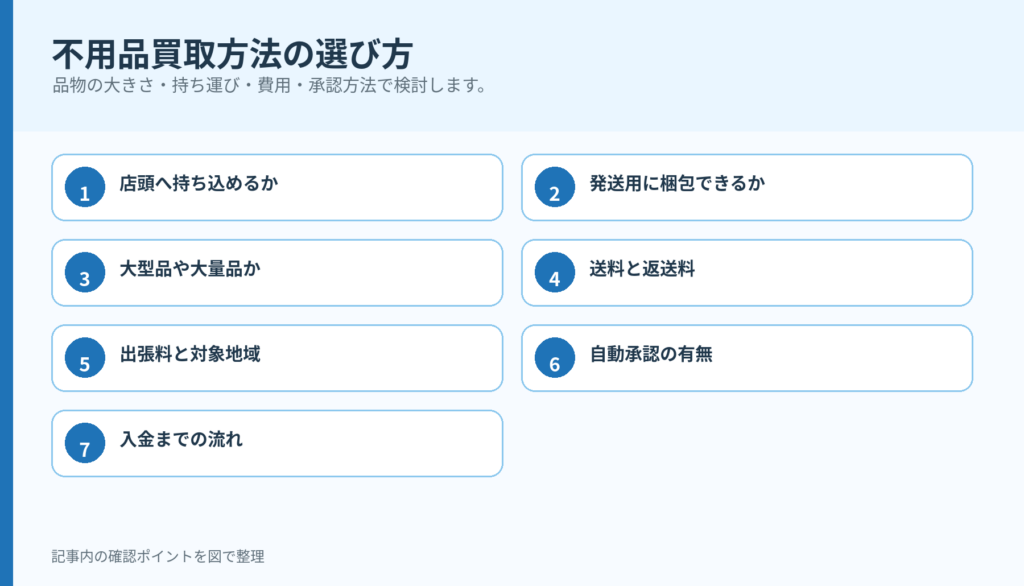Viewport: 1024px width, 586px height.
Task: Click empty area of card number 7
Action: coord(372,444)
